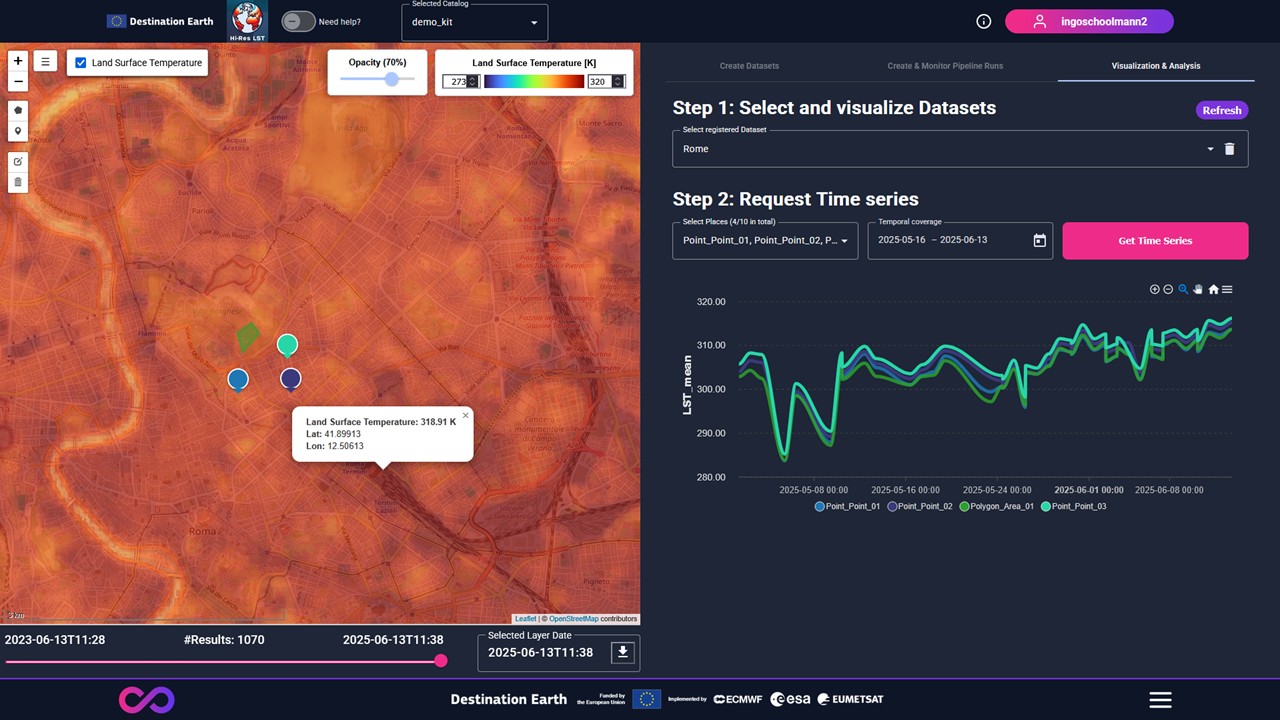Open the Selected Catalog demo_kit dropdown
1280x720 pixels.
click(x=476, y=22)
